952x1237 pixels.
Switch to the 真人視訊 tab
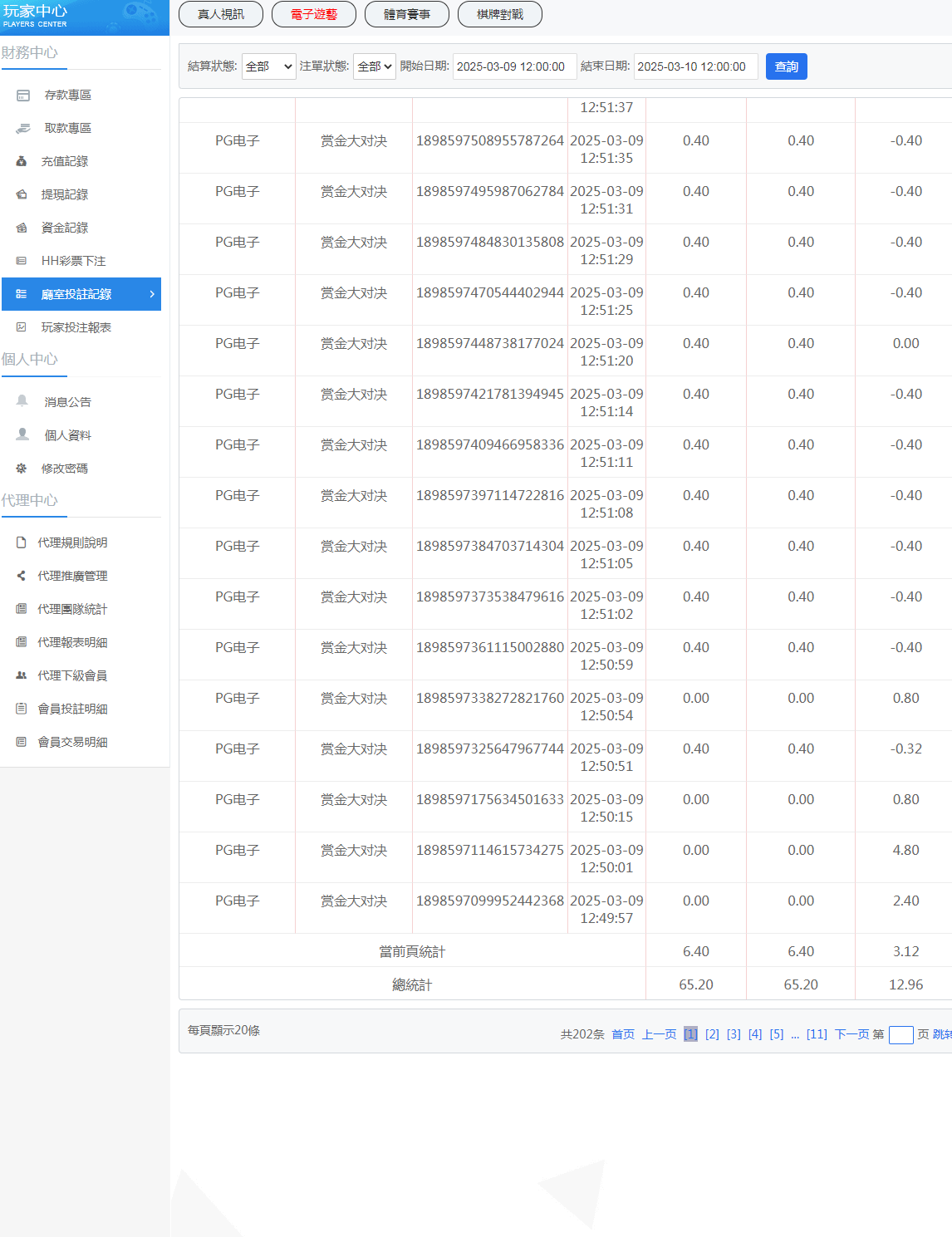click(x=221, y=14)
